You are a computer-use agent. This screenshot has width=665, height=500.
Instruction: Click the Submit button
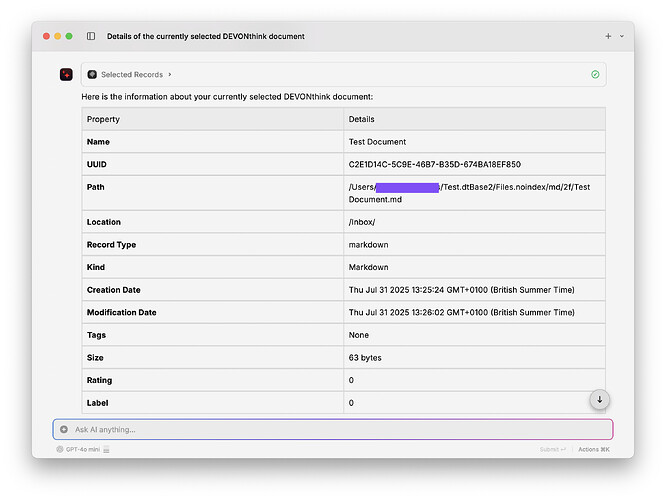tap(553, 449)
